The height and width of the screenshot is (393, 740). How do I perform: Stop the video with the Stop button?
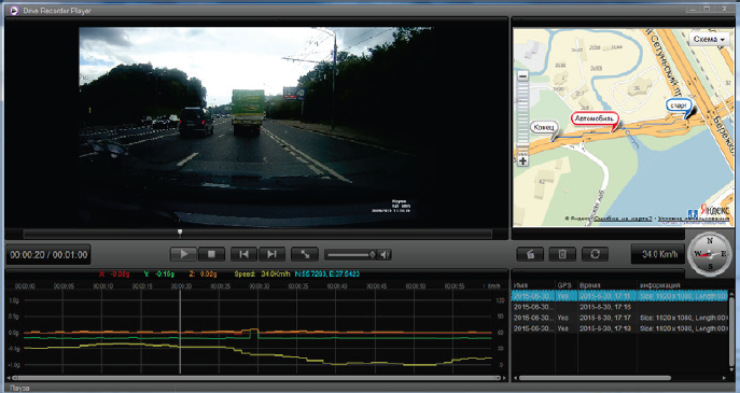tap(211, 255)
